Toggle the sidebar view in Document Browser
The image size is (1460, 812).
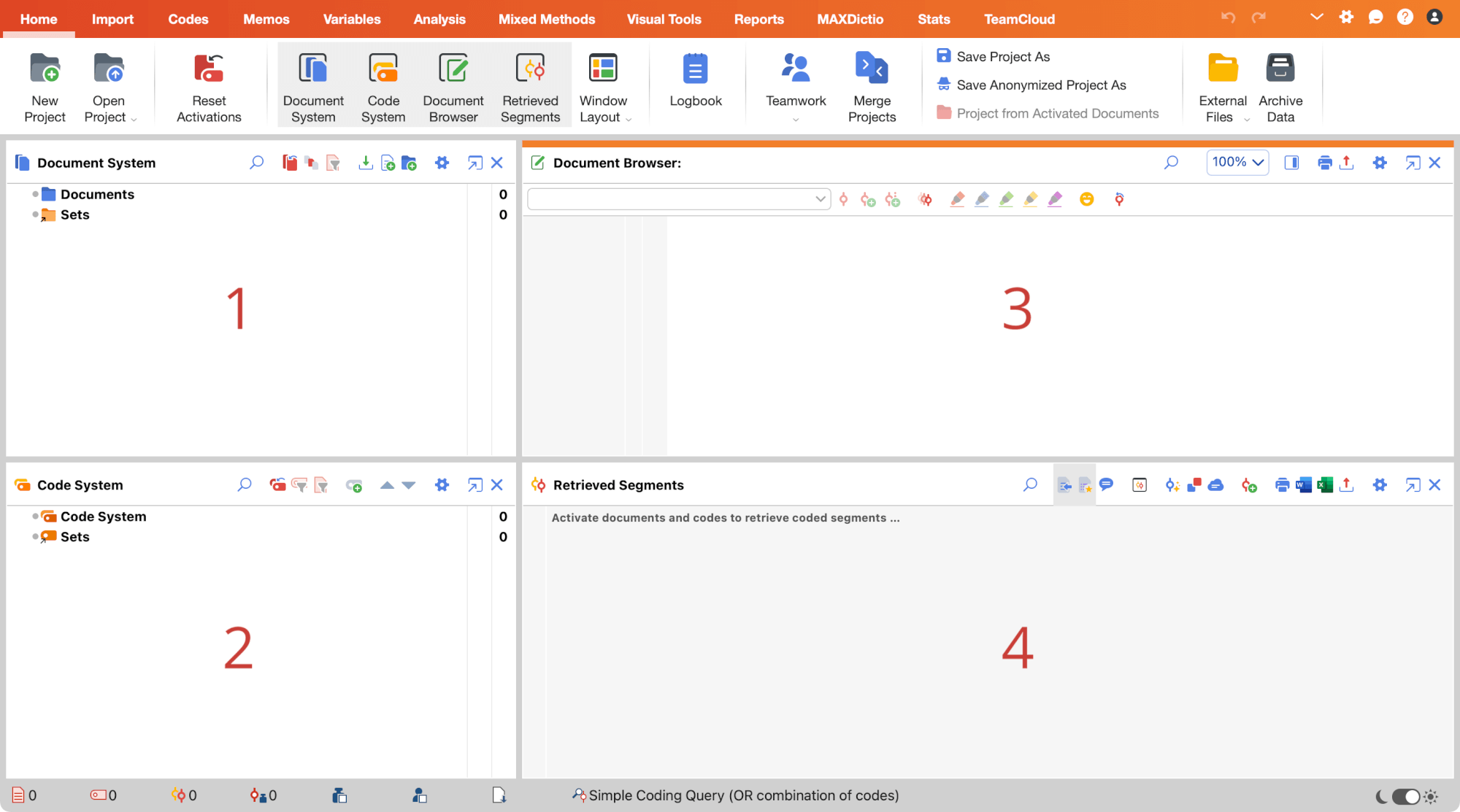(x=1292, y=163)
